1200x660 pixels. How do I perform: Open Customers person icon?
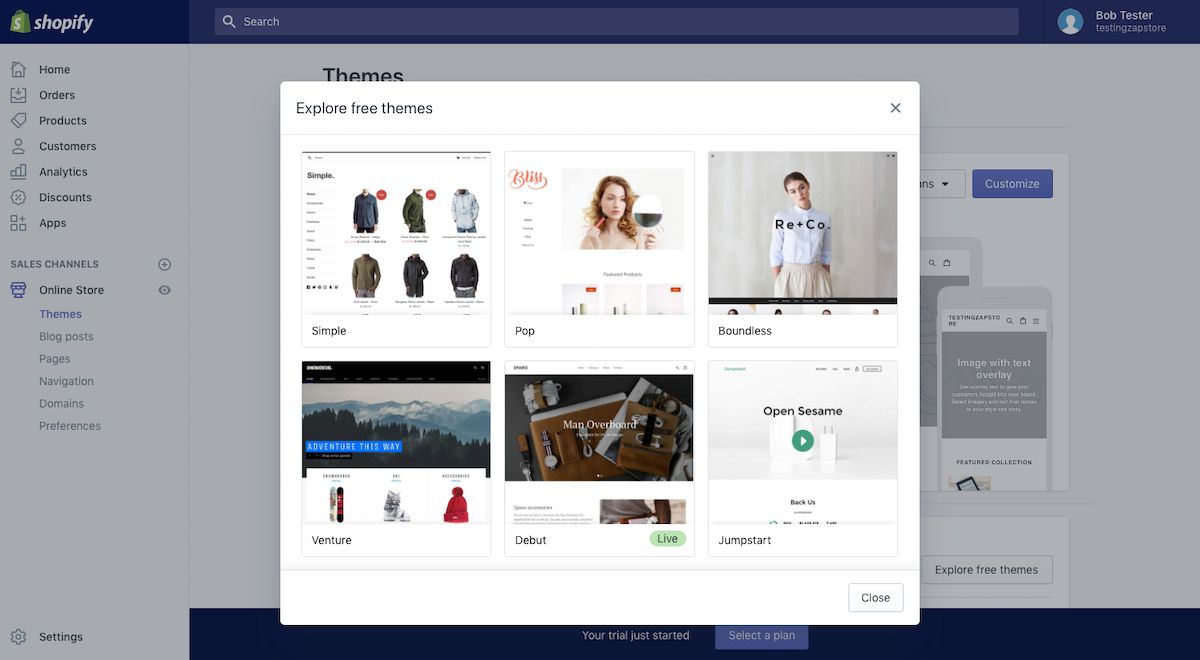tap(18, 146)
